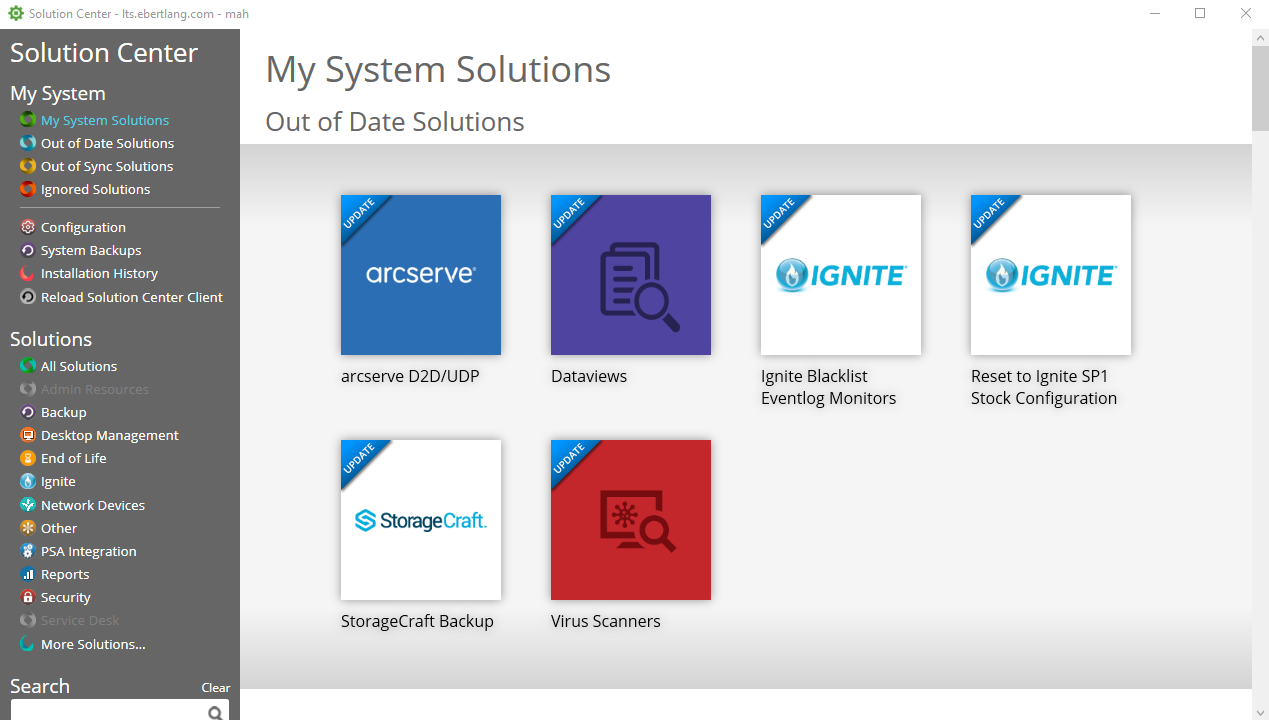1269x720 pixels.
Task: Click the Virus Scanners caption
Action: click(x=606, y=621)
